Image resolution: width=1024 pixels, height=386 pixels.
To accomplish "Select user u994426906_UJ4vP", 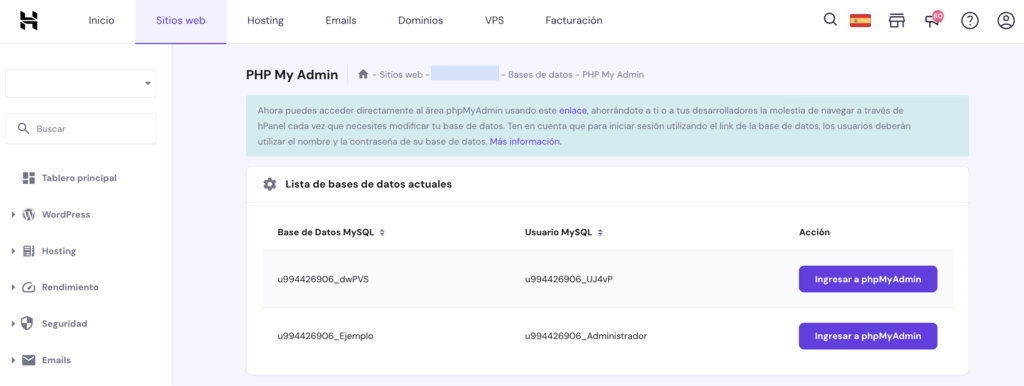I will click(x=569, y=280).
